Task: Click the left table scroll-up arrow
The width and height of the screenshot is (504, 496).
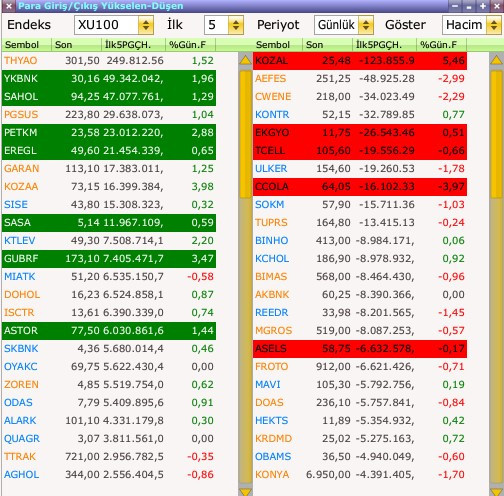Action: coord(245,60)
